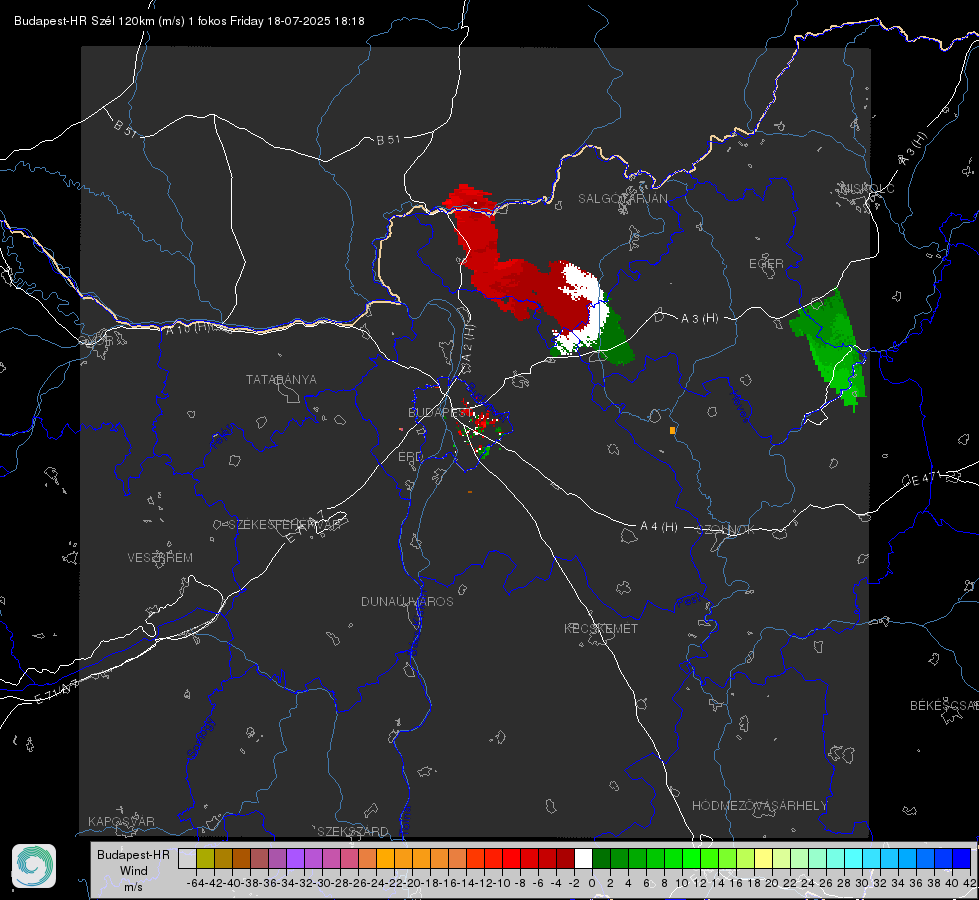
Task: Click the small orange pixel east of Budapest
Action: click(x=672, y=430)
